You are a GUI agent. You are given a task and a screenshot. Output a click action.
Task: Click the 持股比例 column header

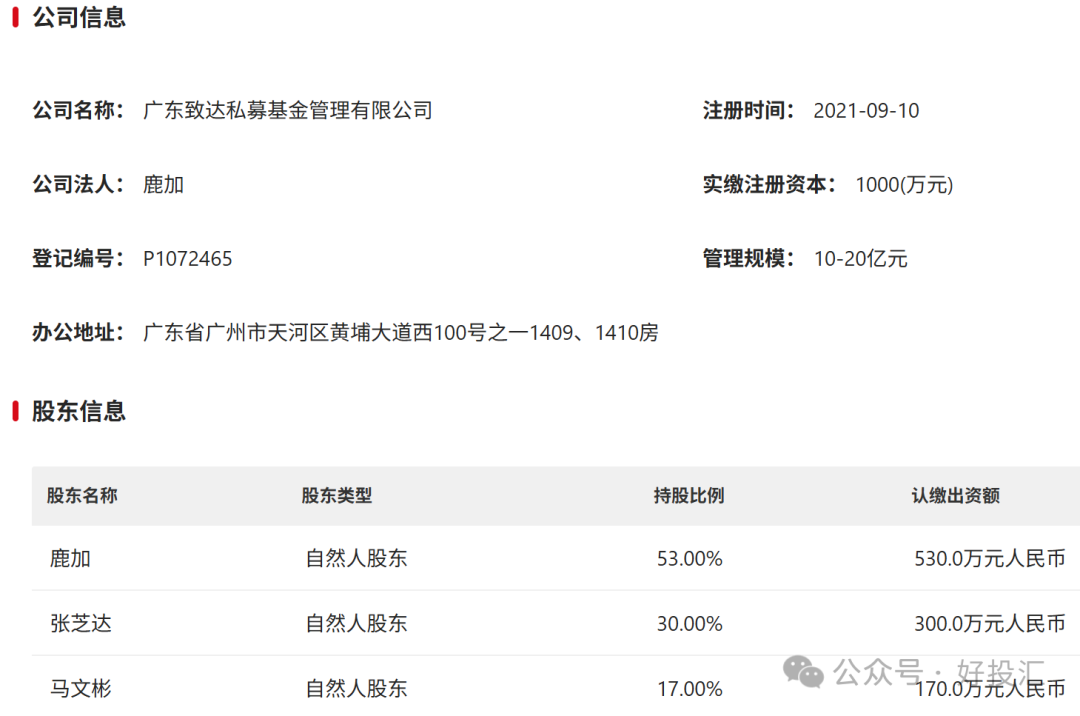(x=688, y=495)
